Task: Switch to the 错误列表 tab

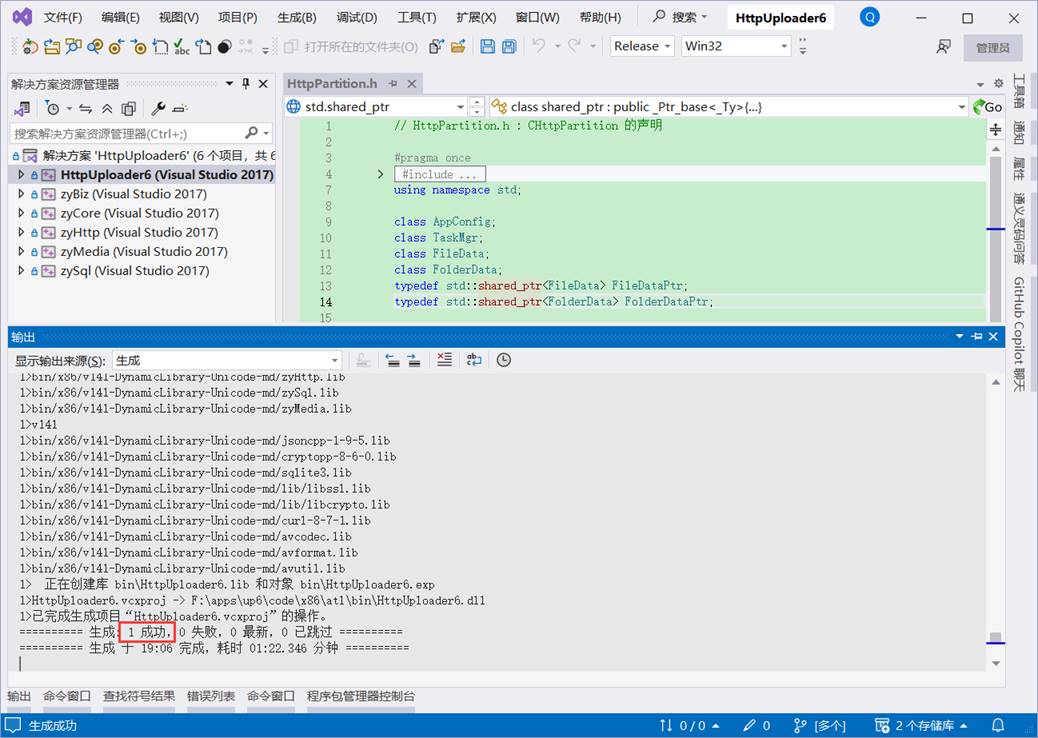Action: [x=211, y=696]
